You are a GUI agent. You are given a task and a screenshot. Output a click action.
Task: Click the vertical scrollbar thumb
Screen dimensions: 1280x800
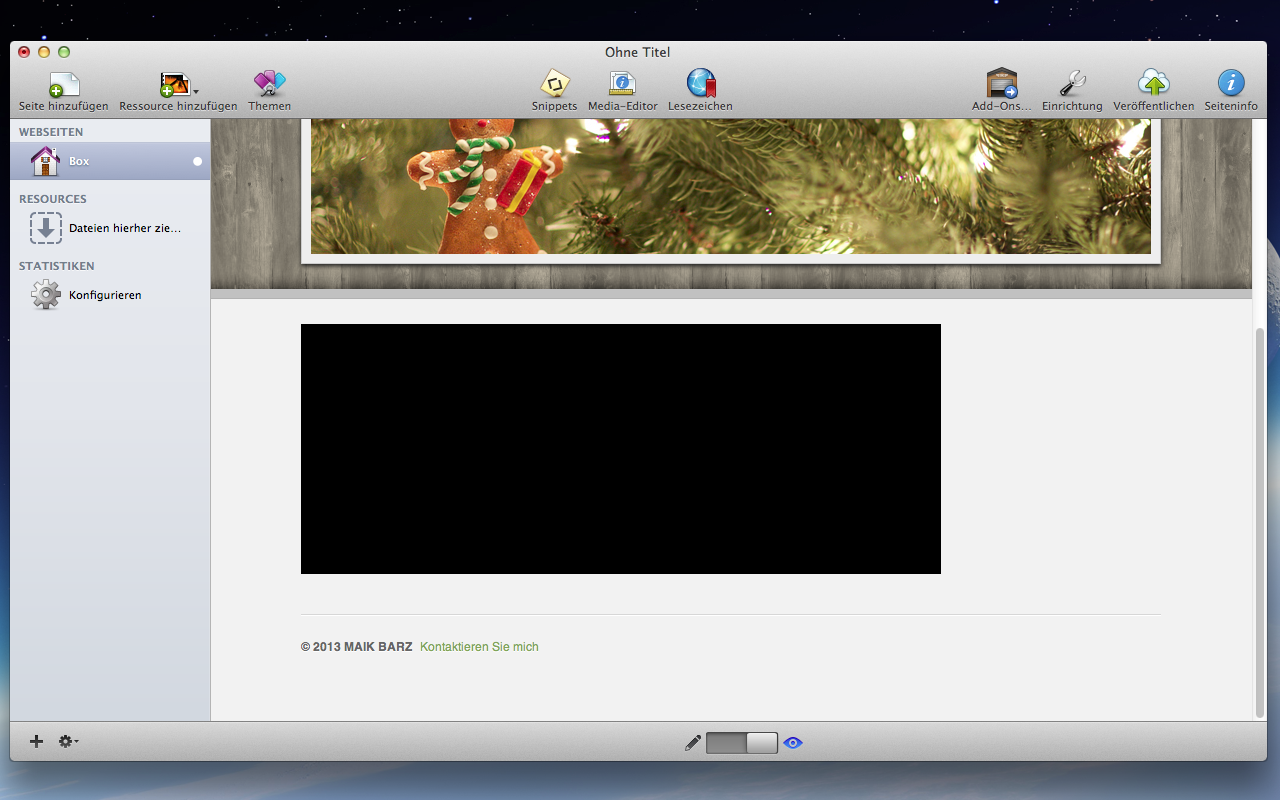1260,522
